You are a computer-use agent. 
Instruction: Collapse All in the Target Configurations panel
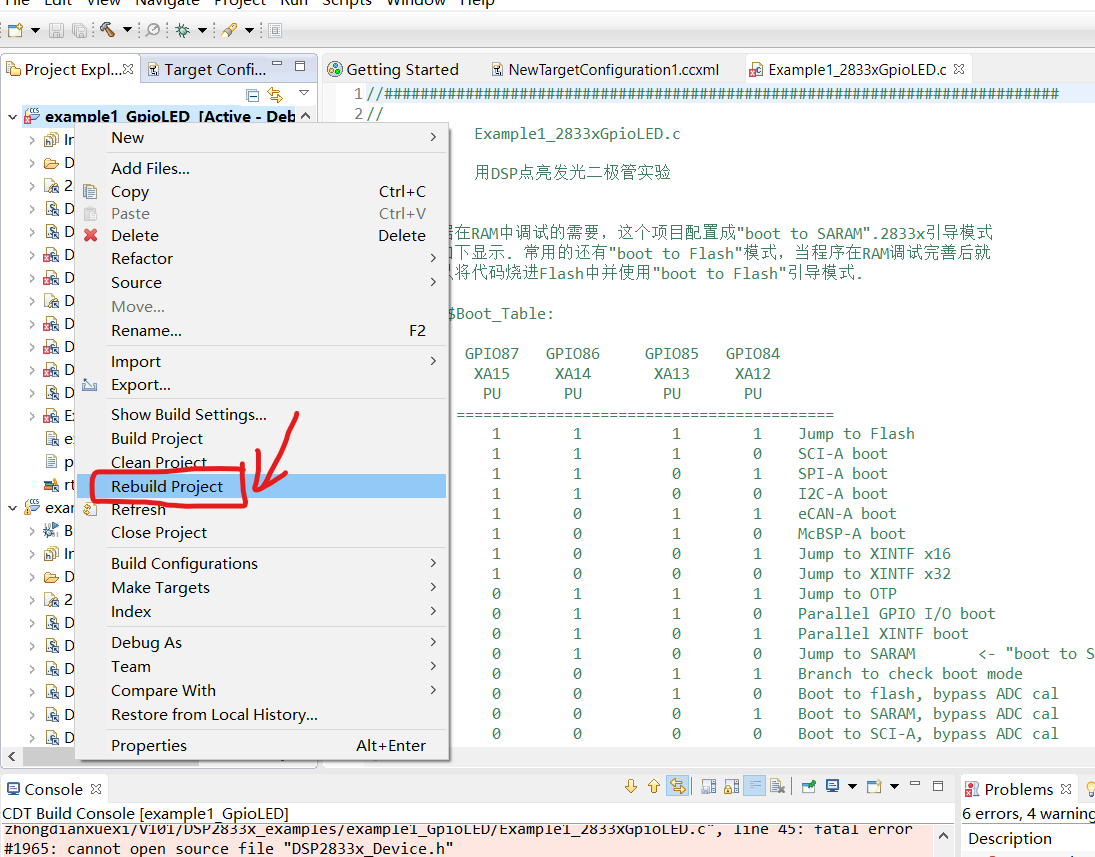[x=252, y=93]
